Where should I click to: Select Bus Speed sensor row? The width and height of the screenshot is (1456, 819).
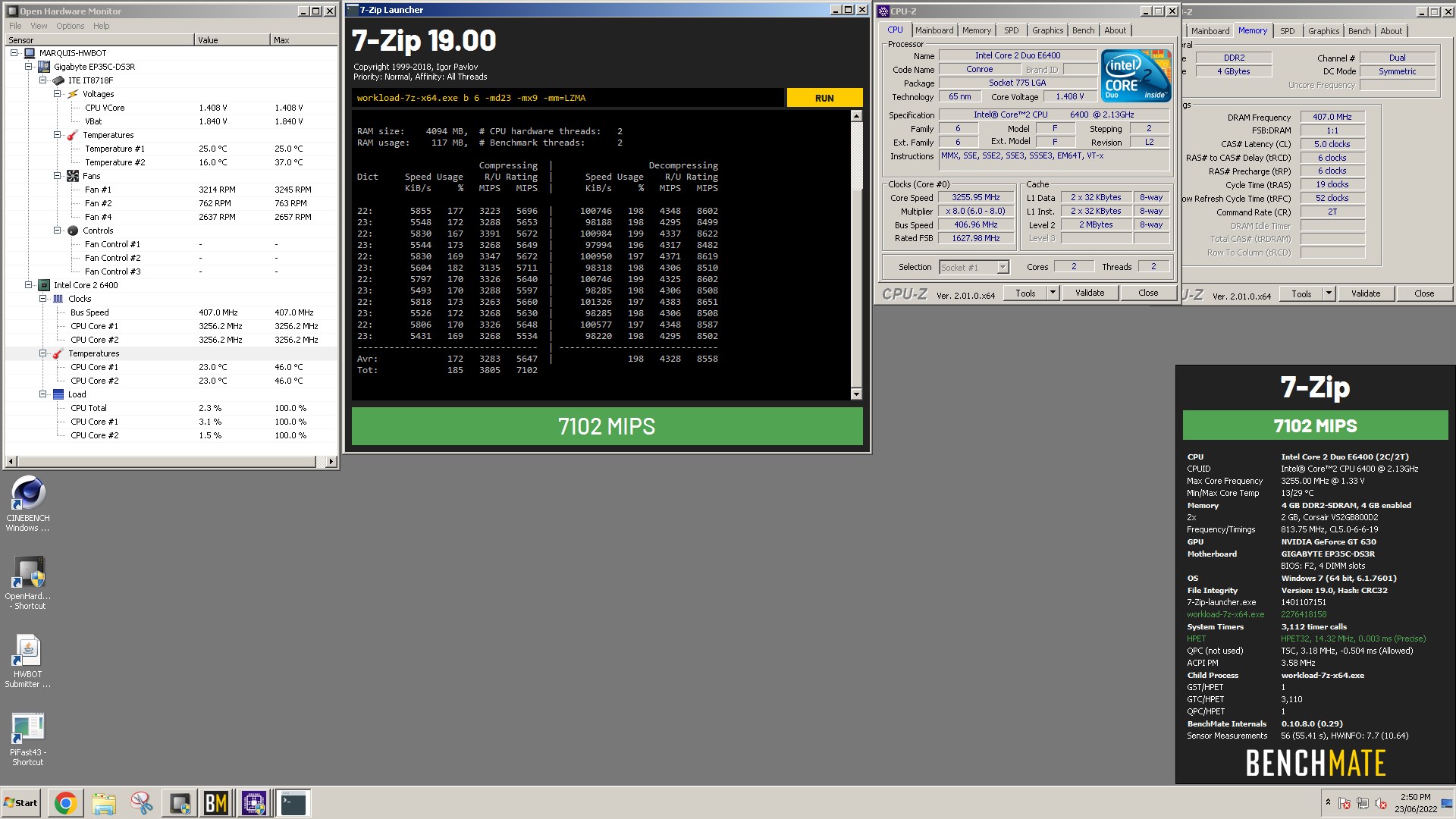171,312
